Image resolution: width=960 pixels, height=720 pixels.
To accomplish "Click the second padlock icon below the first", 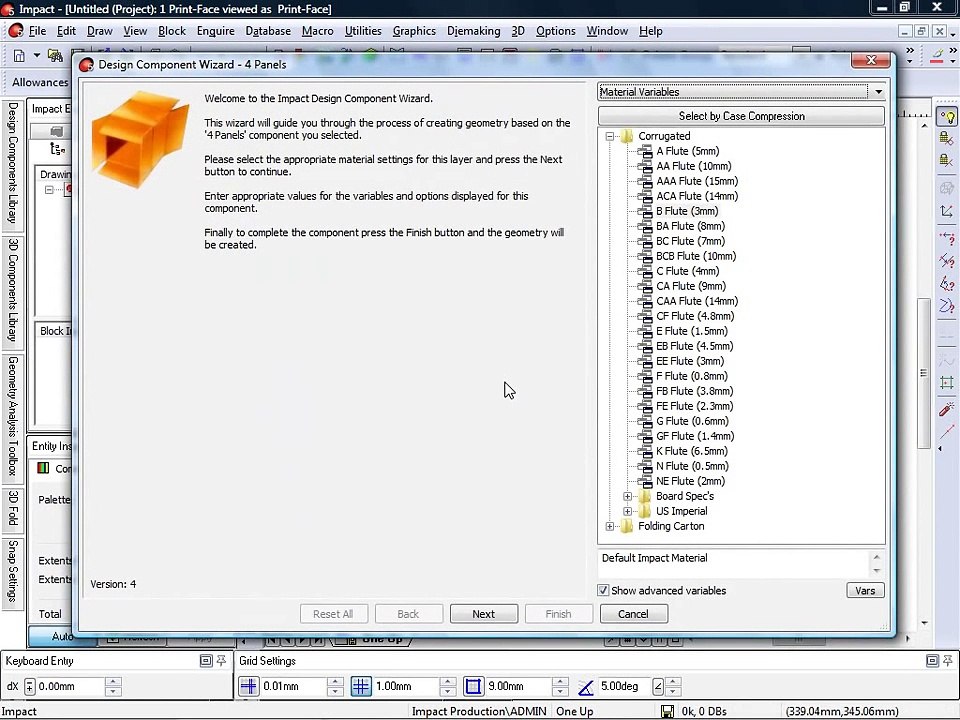I will coord(946,160).
